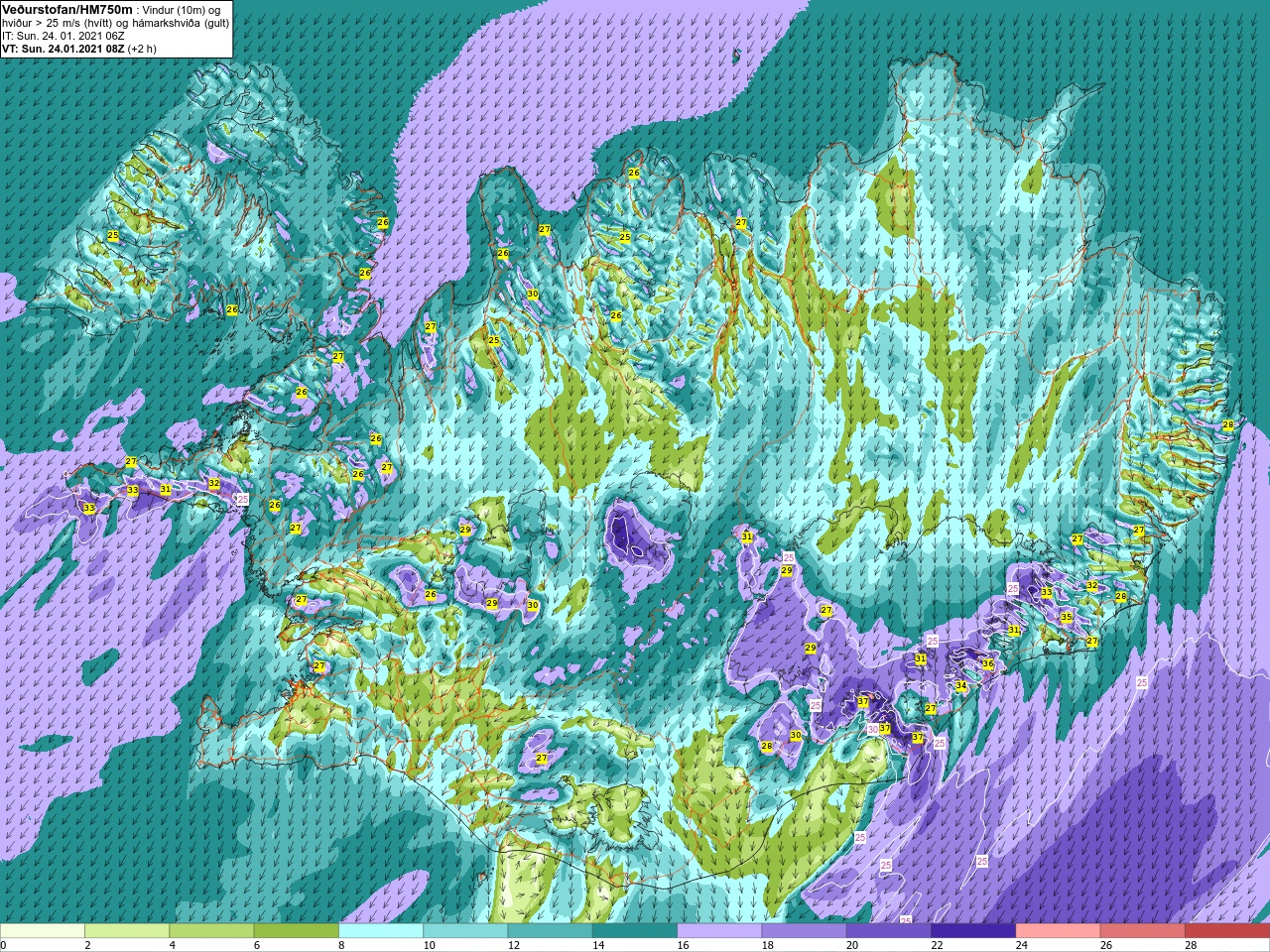Pick the red 28+ m/s legend swatch
Screen dimensions: 1270x952
[1226, 931]
